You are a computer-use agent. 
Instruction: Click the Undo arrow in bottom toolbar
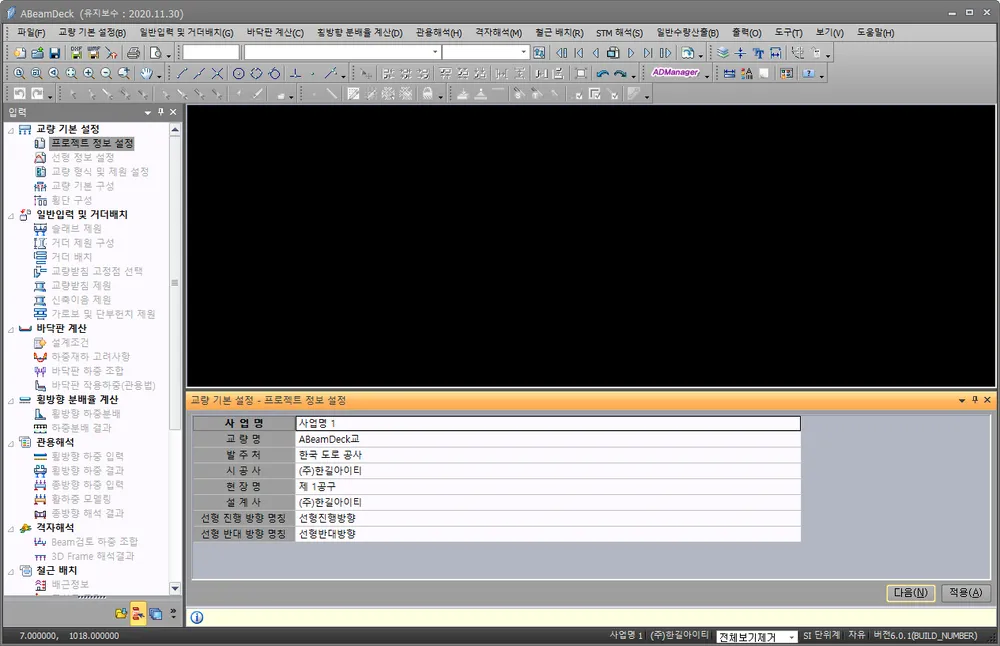pos(20,94)
